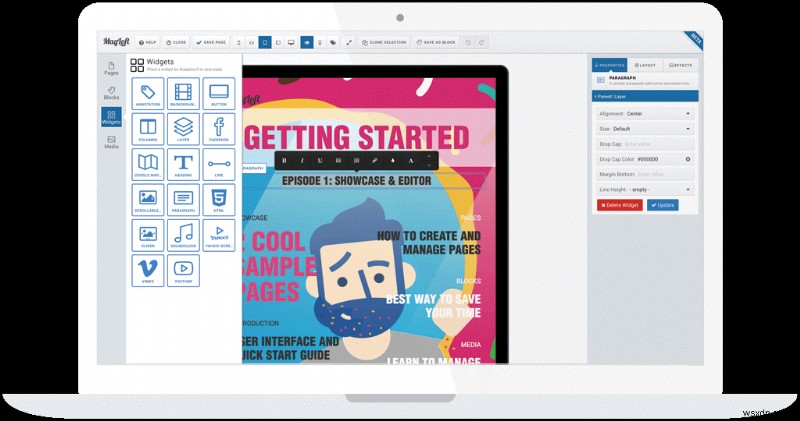The width and height of the screenshot is (800, 421).
Task: Click the red Delete Widget button
Action: [620, 205]
